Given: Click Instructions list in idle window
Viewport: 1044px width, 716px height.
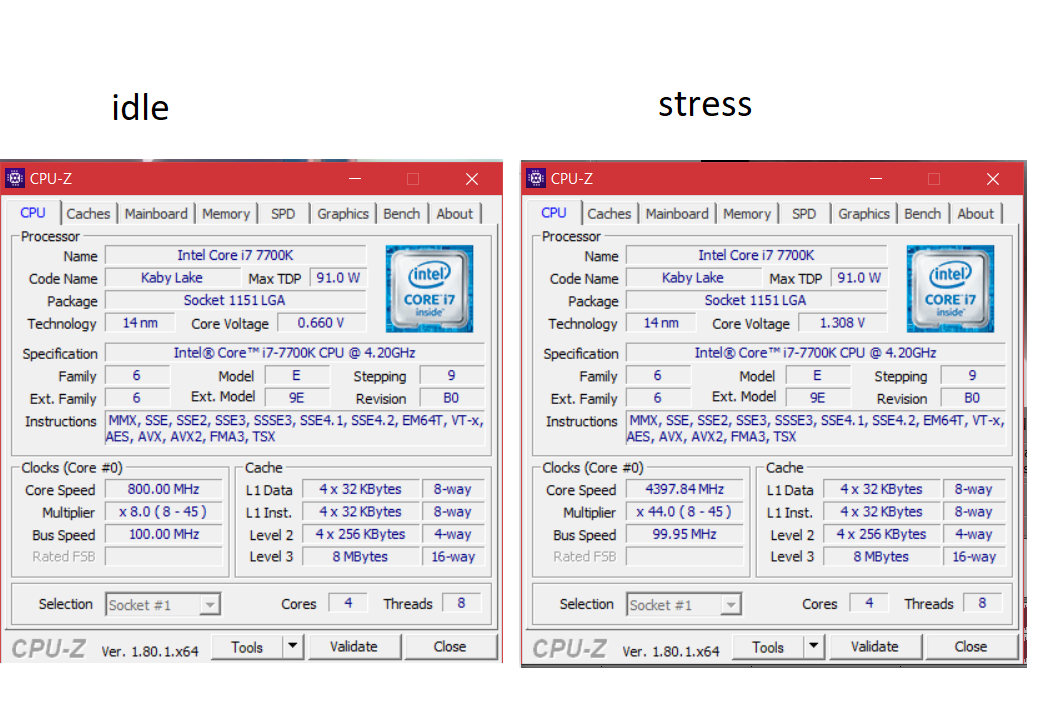Looking at the screenshot, I should 296,428.
